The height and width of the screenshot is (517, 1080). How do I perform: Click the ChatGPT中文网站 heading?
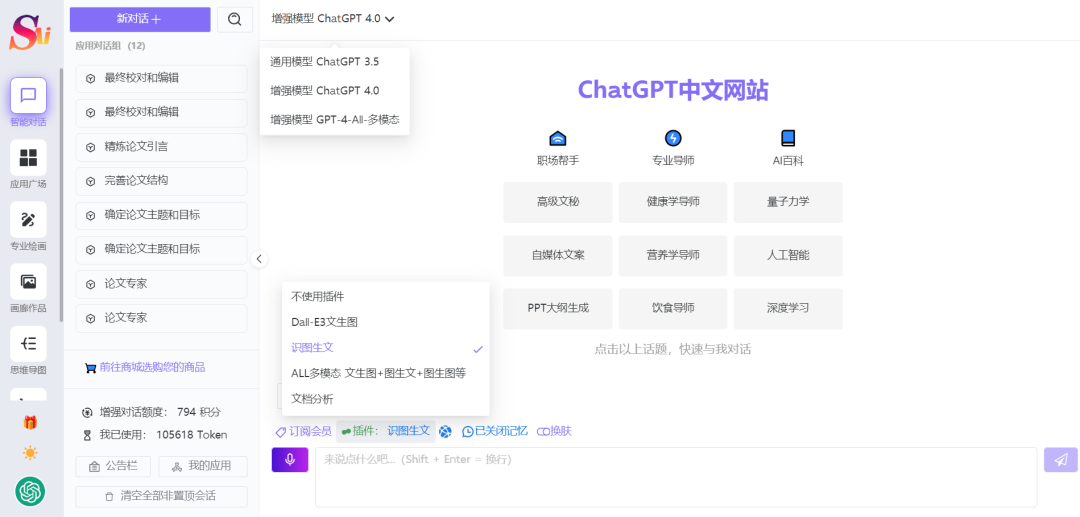[673, 90]
